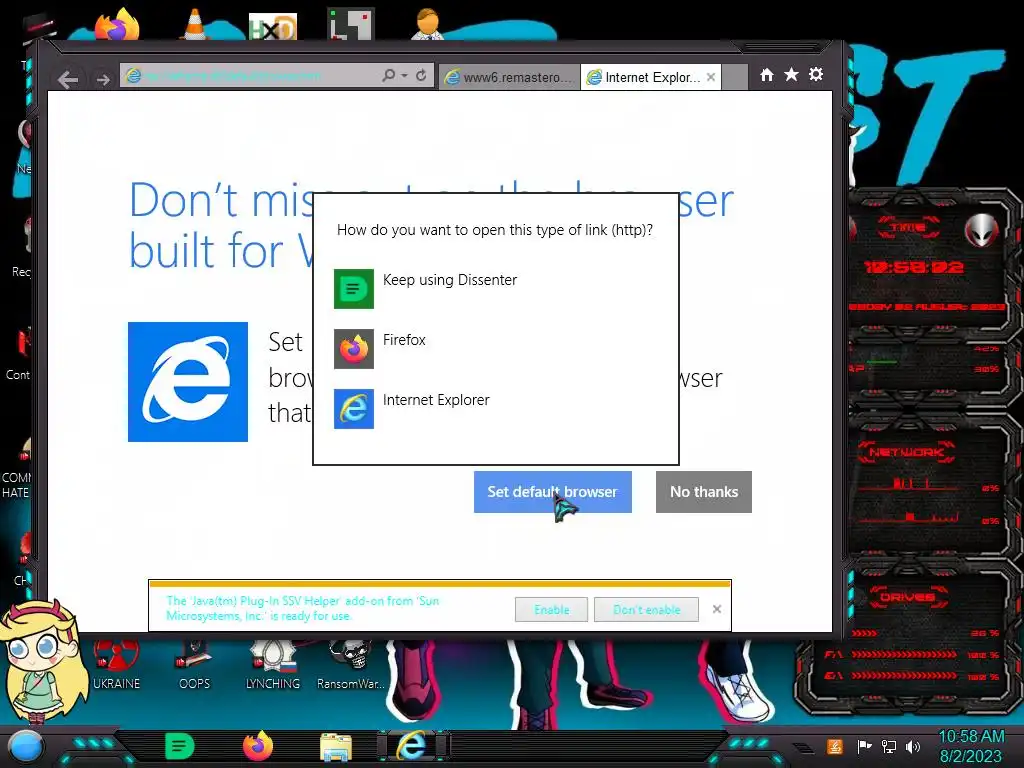
Task: Click the Star Butterfly desktop character
Action: tap(44, 661)
